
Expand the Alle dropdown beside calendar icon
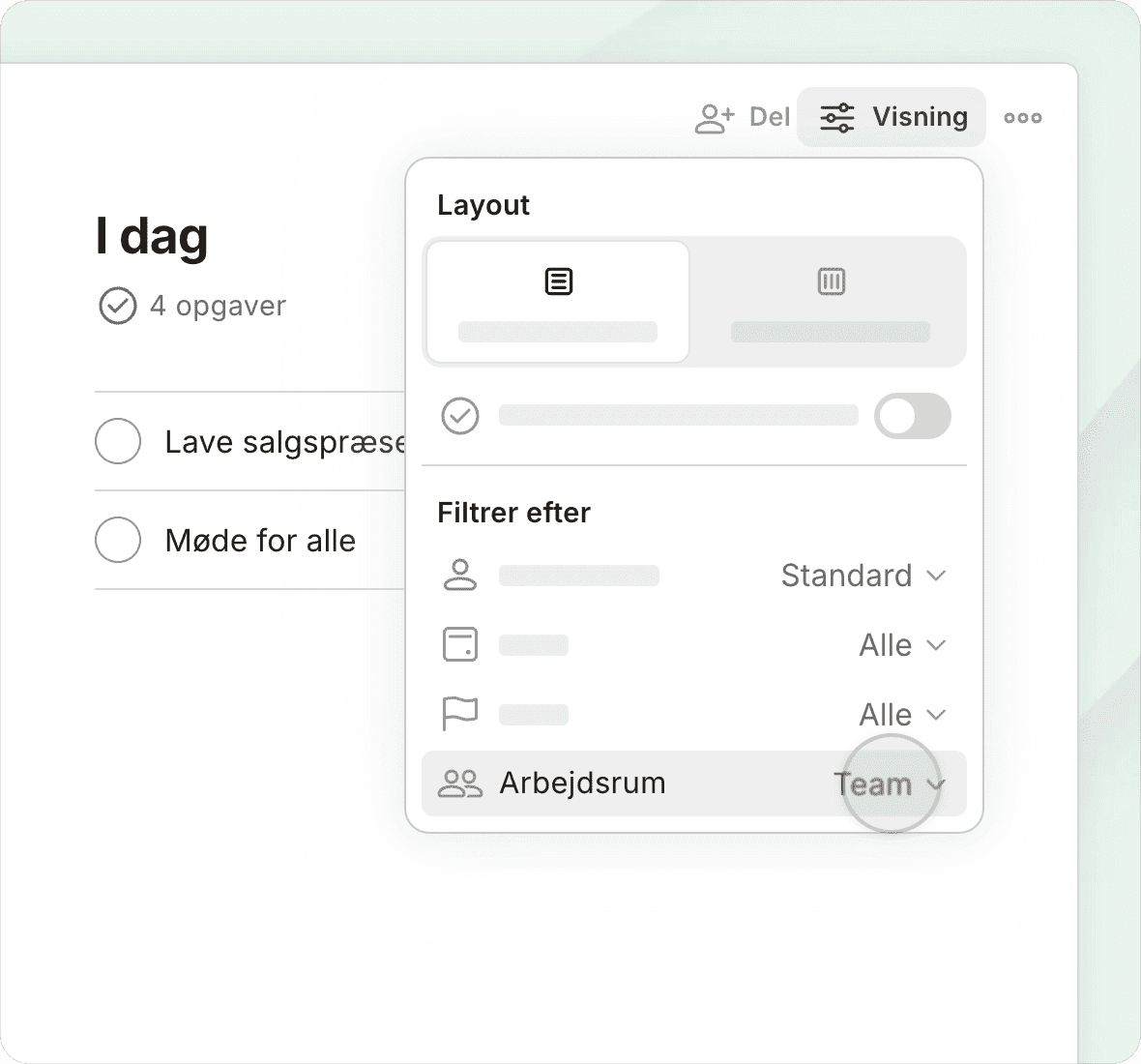tap(901, 645)
